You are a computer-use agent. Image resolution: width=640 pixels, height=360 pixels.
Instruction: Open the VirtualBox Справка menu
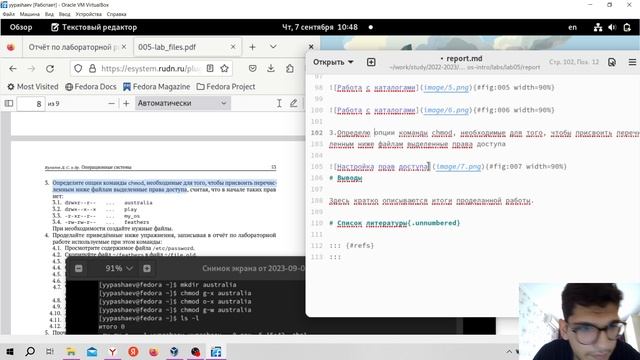(116, 14)
